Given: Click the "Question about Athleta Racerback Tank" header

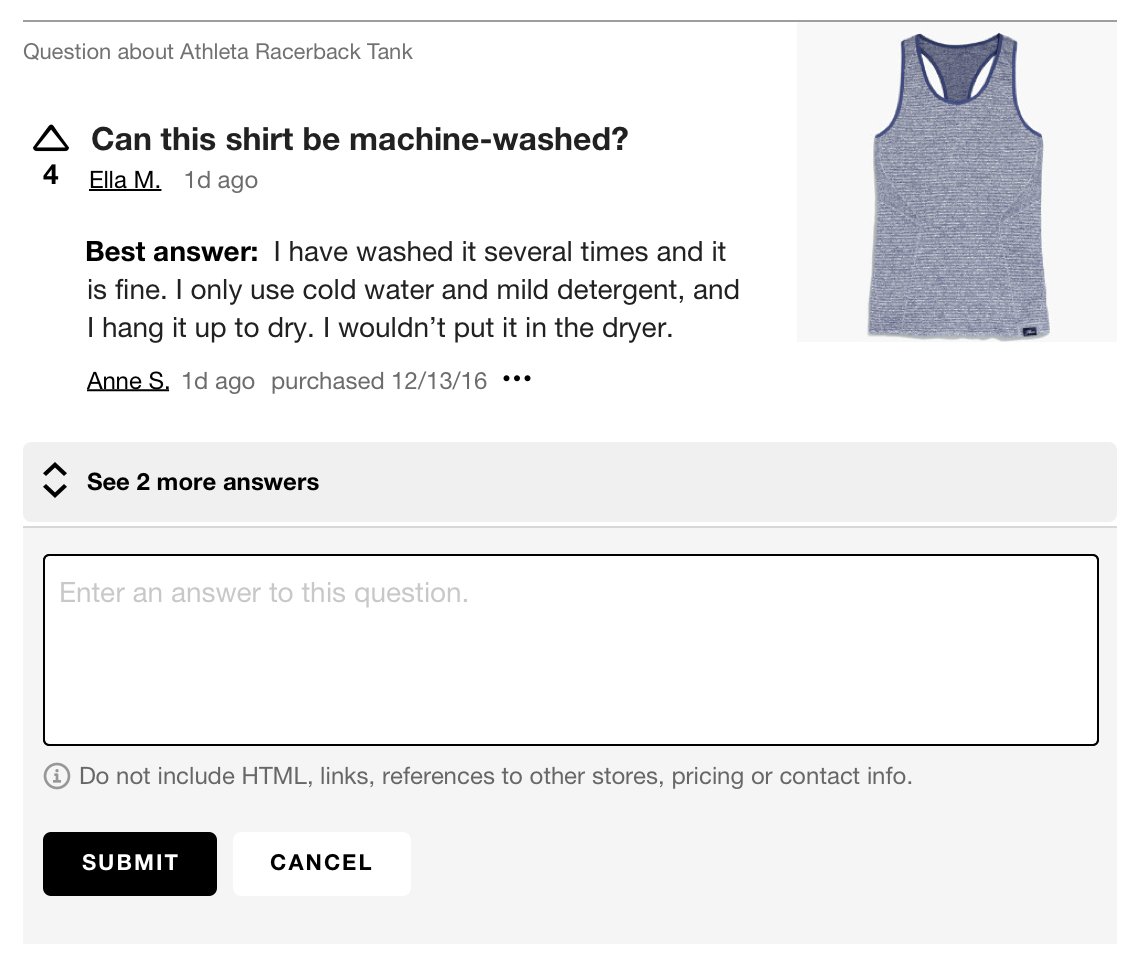Looking at the screenshot, I should click(218, 52).
